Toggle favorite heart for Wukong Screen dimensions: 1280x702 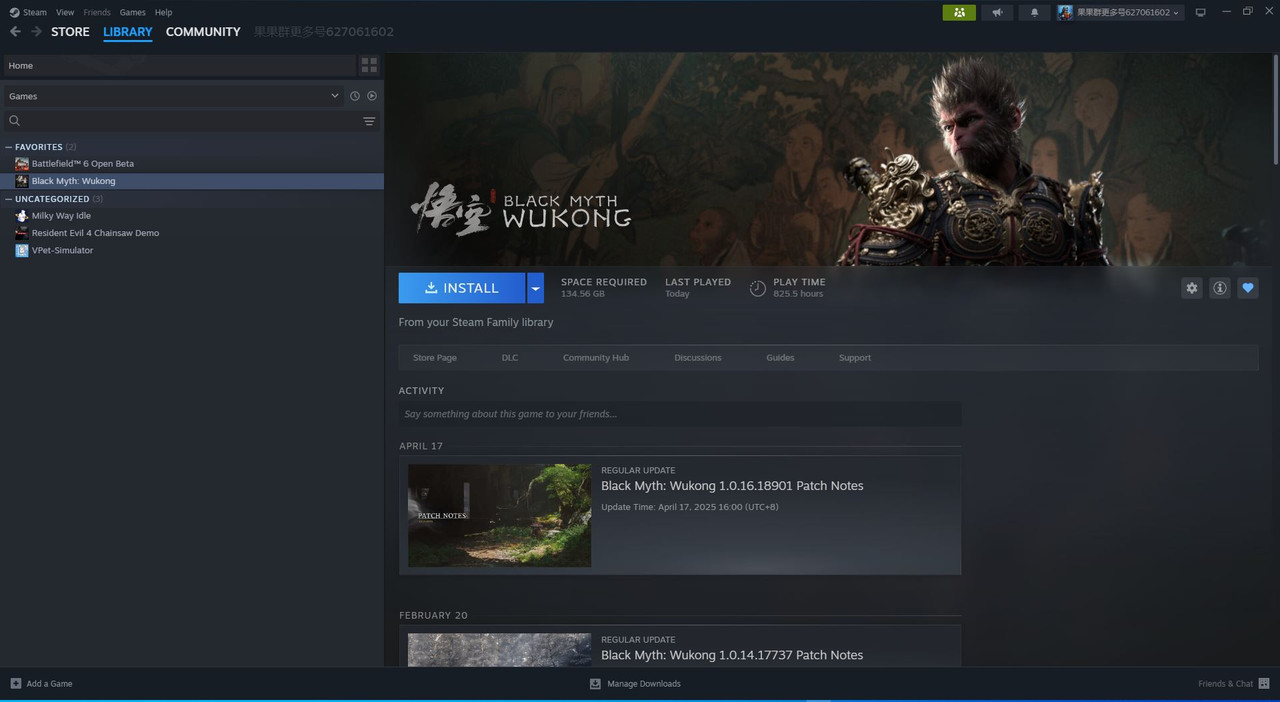click(x=1247, y=288)
